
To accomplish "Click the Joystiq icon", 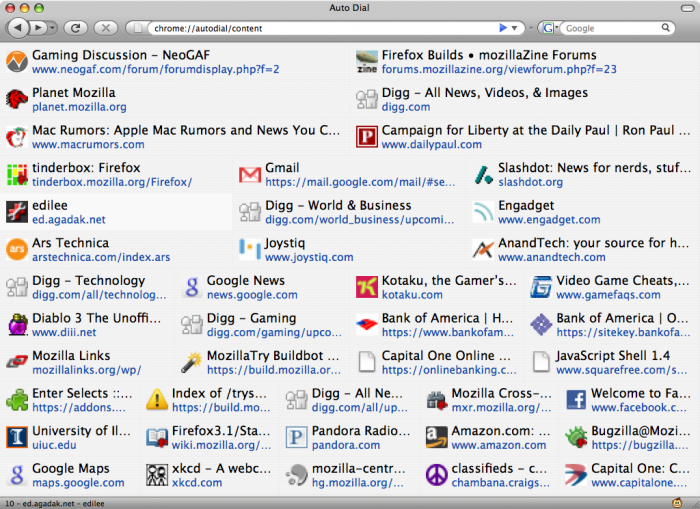I will coord(250,250).
